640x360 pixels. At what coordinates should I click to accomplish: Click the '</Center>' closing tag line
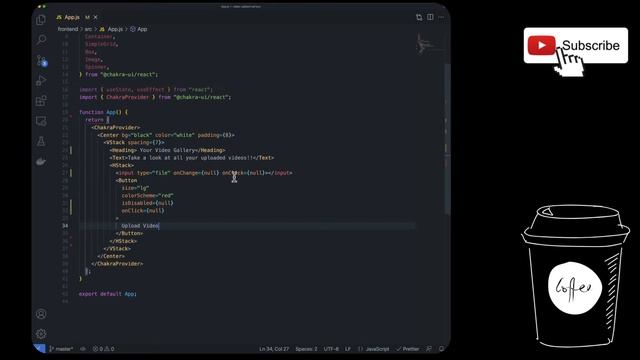(x=111, y=256)
